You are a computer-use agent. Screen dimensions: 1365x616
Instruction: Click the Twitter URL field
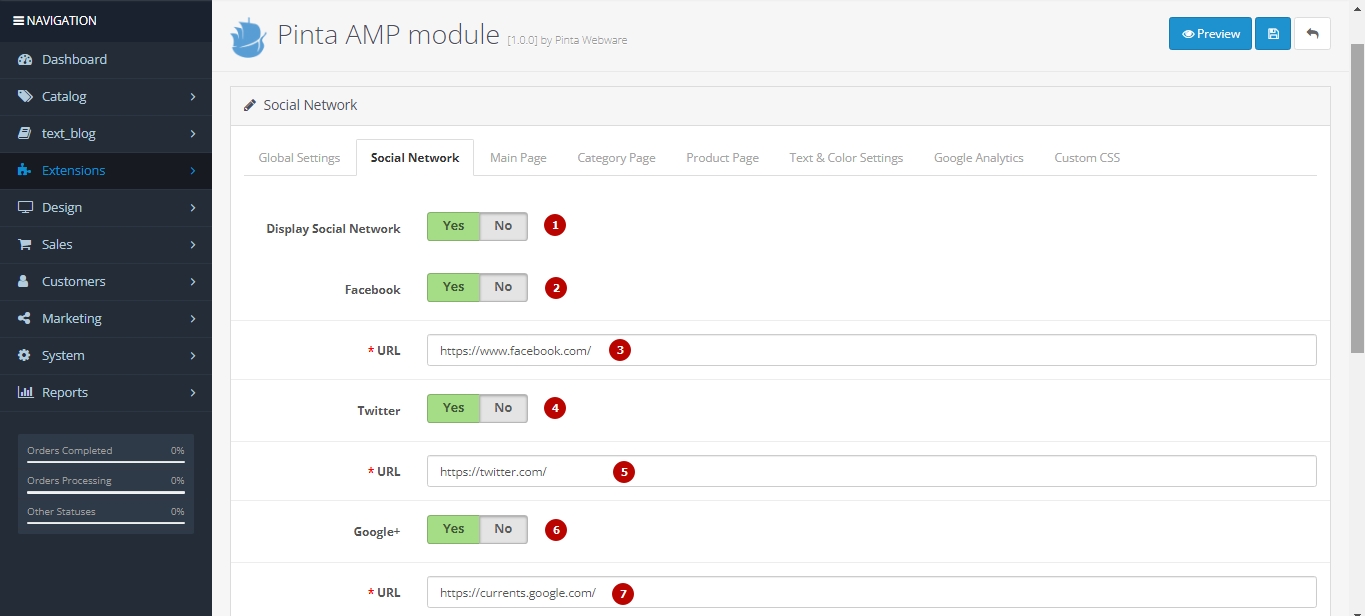click(871, 471)
